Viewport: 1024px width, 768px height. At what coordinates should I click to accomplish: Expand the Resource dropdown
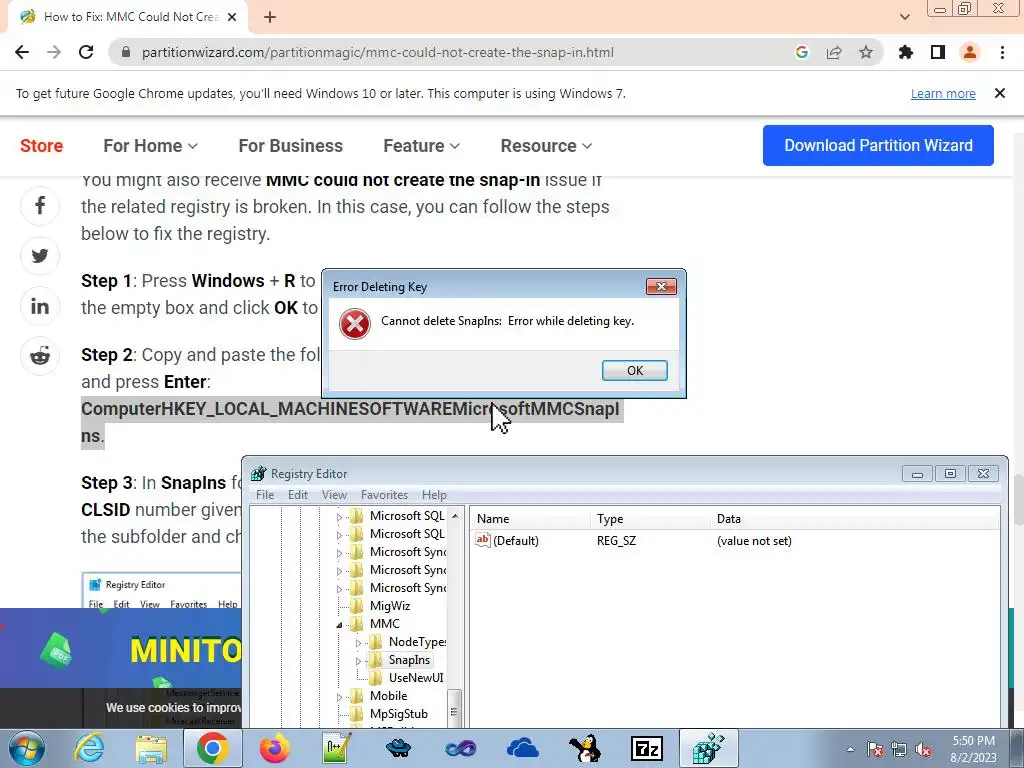coord(546,146)
